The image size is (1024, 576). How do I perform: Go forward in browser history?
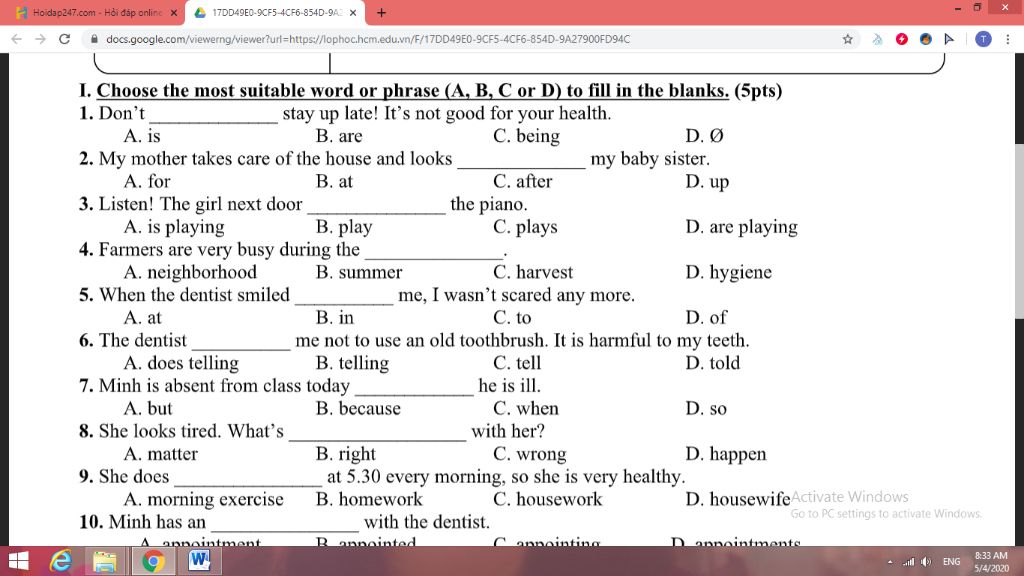pos(40,39)
